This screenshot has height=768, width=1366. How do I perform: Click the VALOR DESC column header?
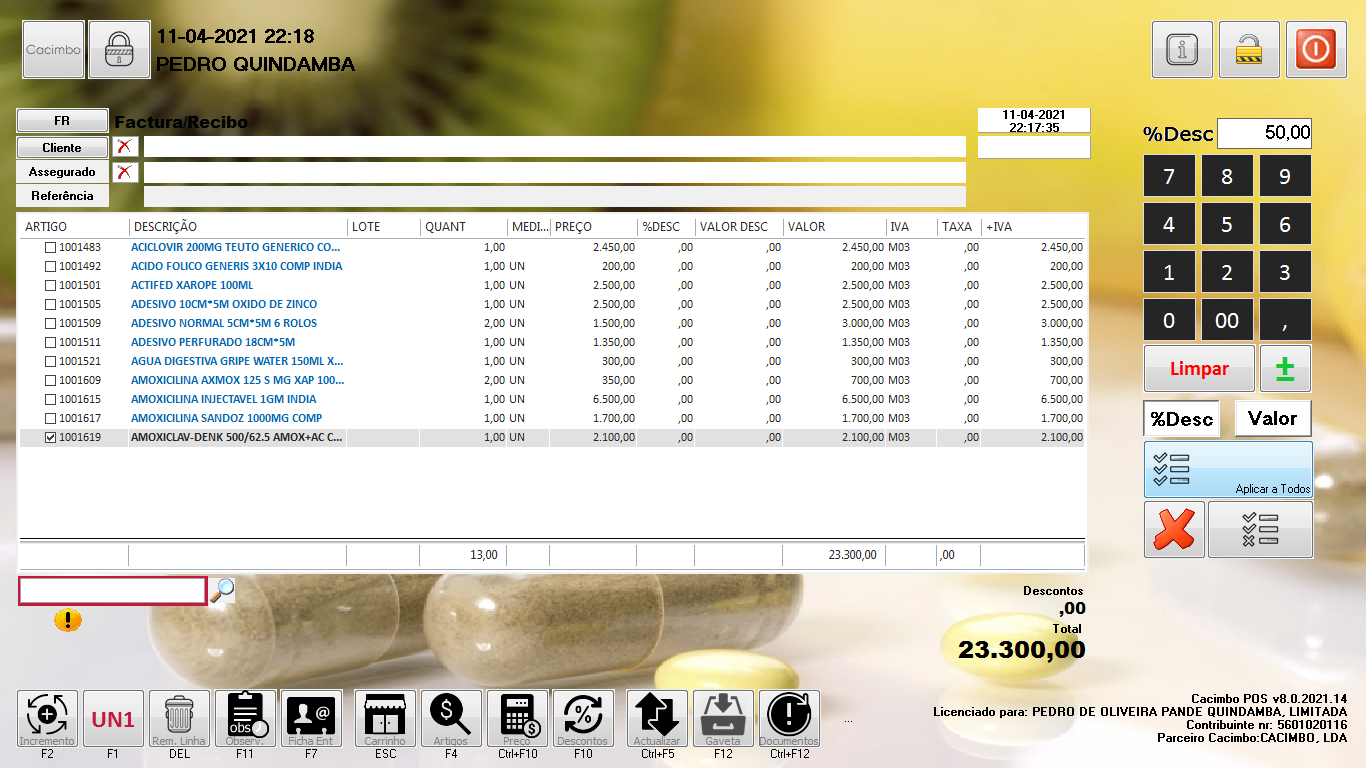pyautogui.click(x=739, y=227)
